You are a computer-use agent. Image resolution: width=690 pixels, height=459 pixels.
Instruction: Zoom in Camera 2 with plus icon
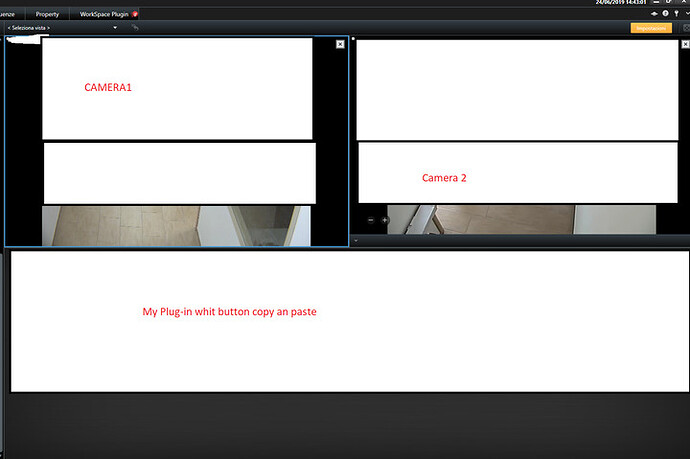[384, 219]
